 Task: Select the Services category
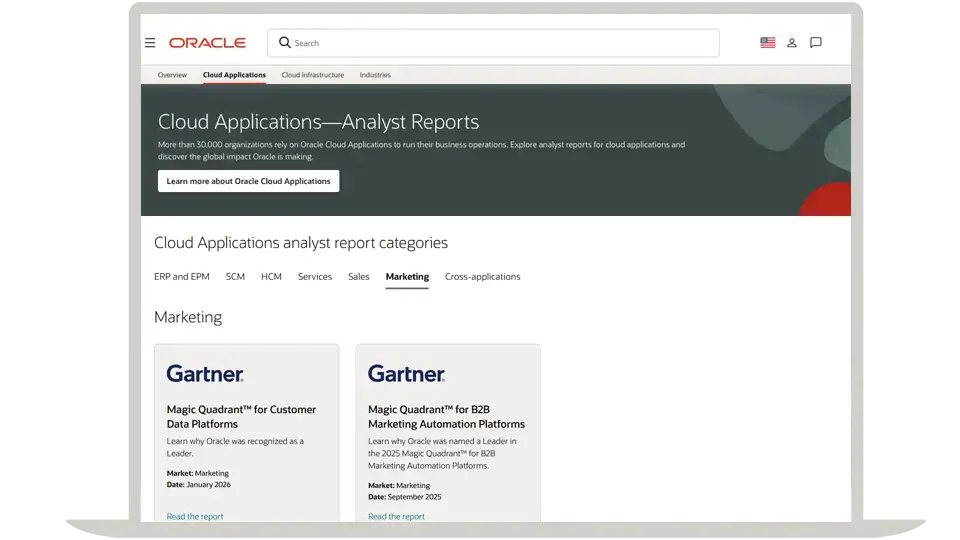pyautogui.click(x=315, y=277)
